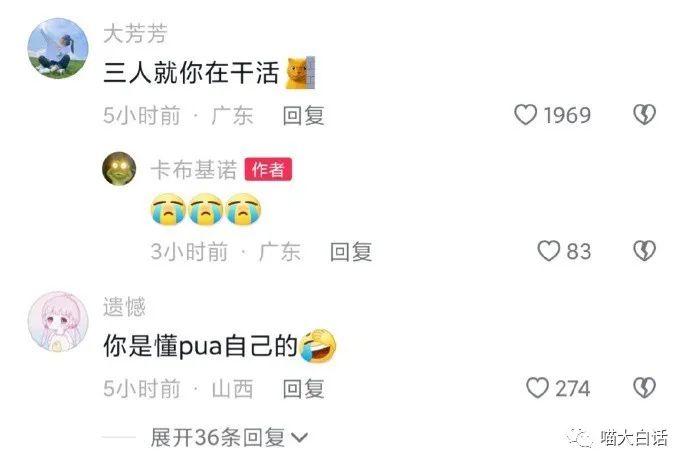Like 大芳芳's comment with 1969 likes
The height and width of the screenshot is (468, 690).
coord(525,115)
